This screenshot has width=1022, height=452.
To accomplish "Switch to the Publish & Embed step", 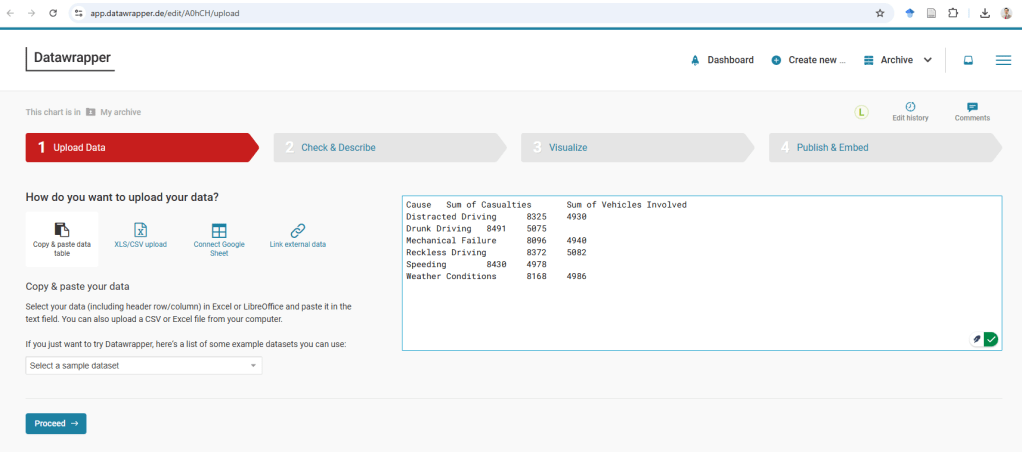I will [x=880, y=147].
